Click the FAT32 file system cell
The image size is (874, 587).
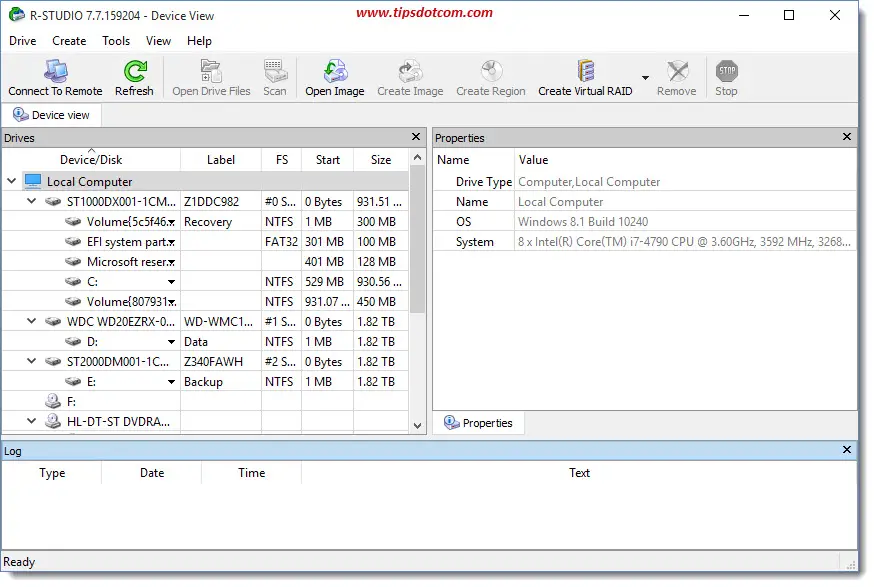click(281, 242)
